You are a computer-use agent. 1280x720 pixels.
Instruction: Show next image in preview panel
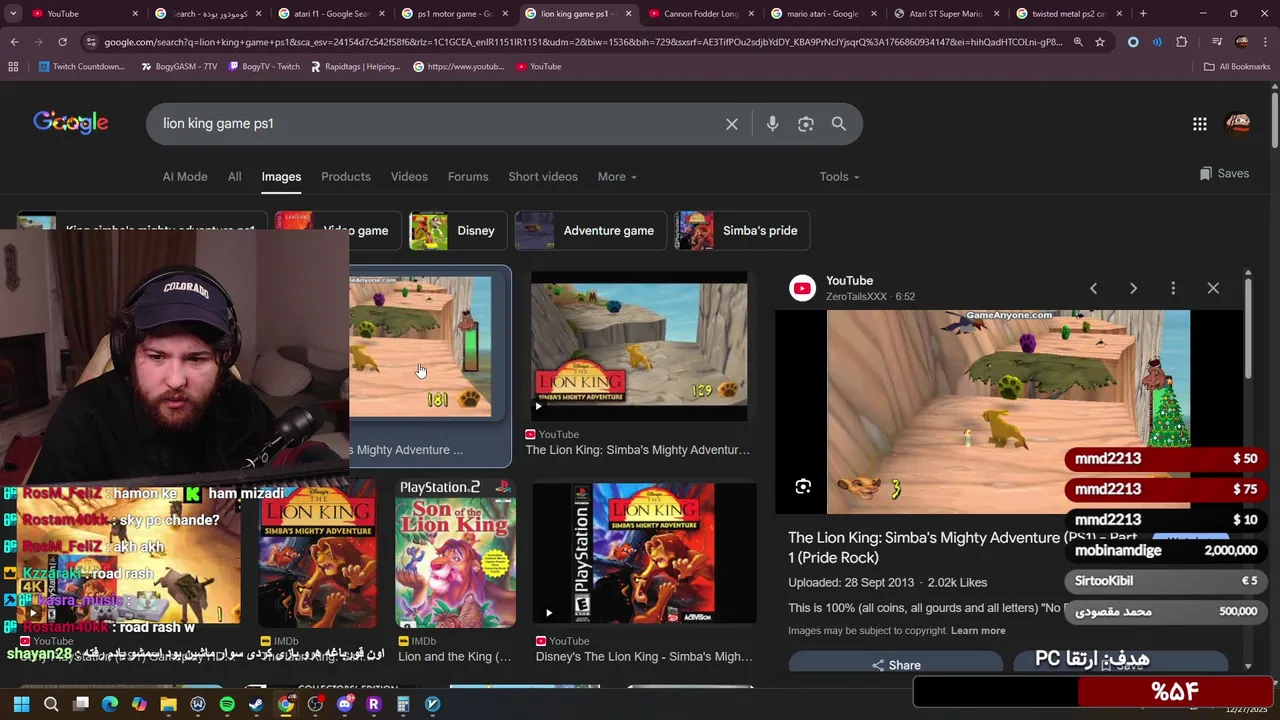[x=1133, y=288]
